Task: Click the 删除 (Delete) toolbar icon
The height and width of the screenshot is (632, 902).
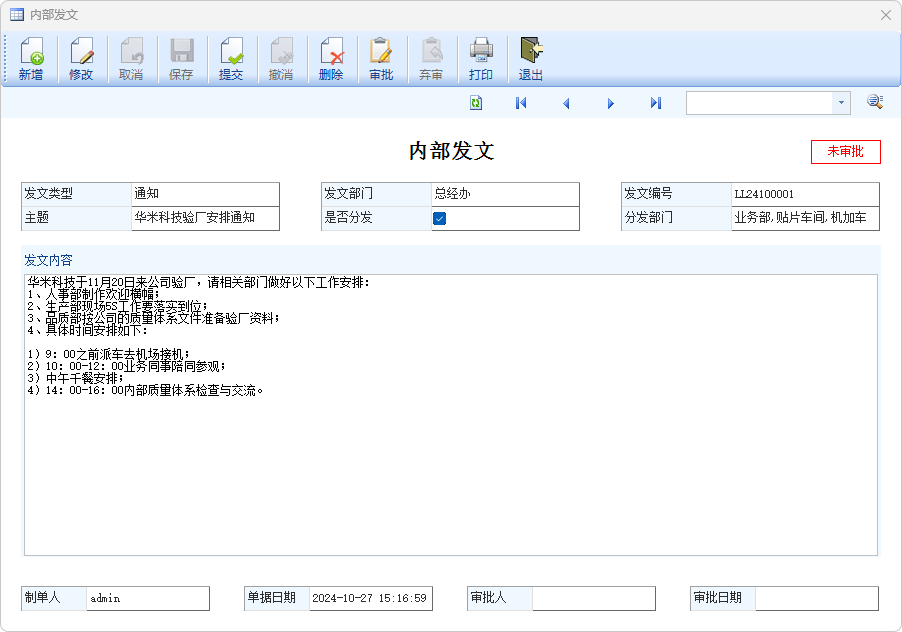Action: tap(331, 59)
